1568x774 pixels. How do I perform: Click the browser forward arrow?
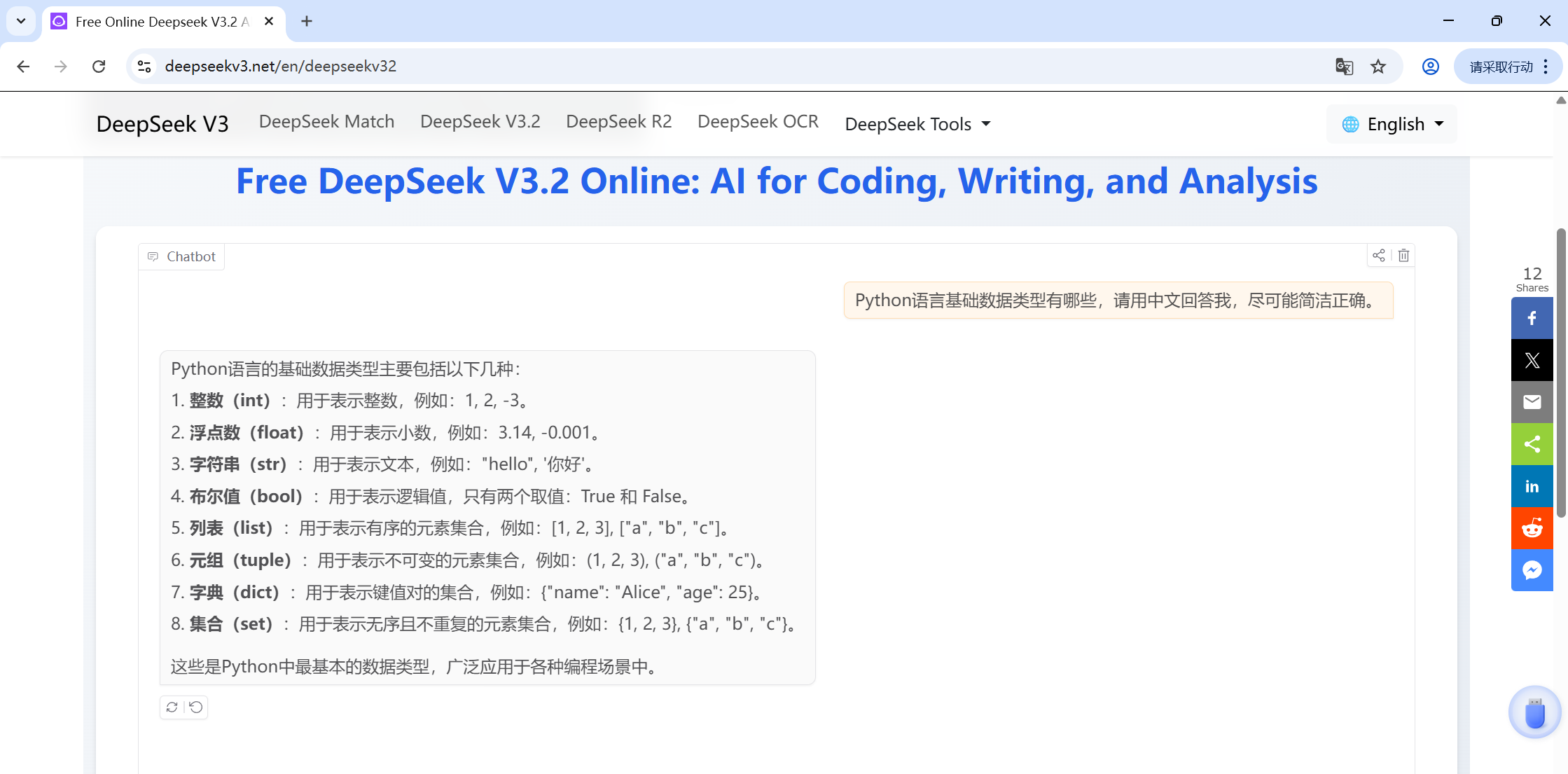point(61,67)
